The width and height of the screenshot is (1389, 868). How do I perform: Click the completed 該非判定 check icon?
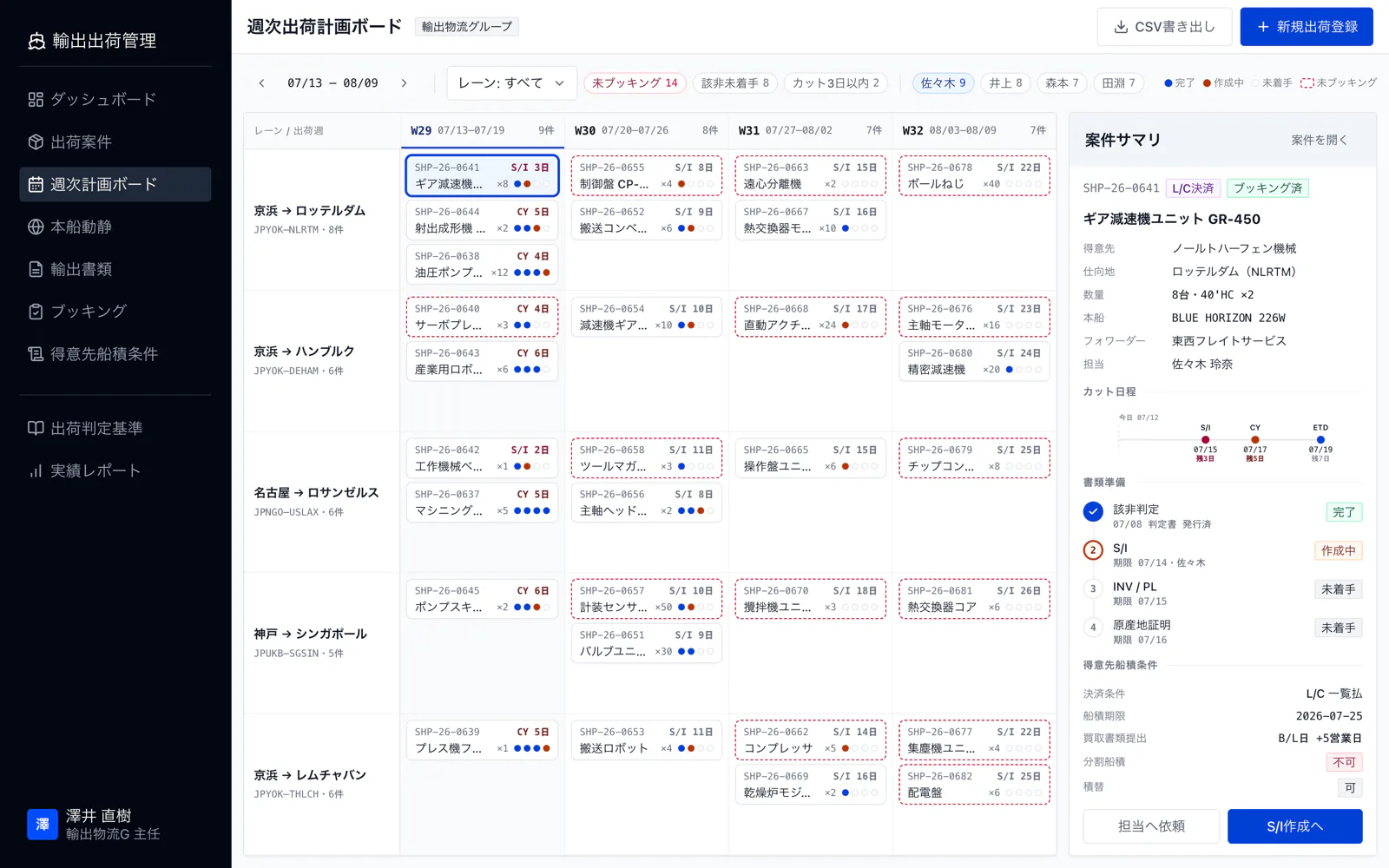tap(1093, 511)
